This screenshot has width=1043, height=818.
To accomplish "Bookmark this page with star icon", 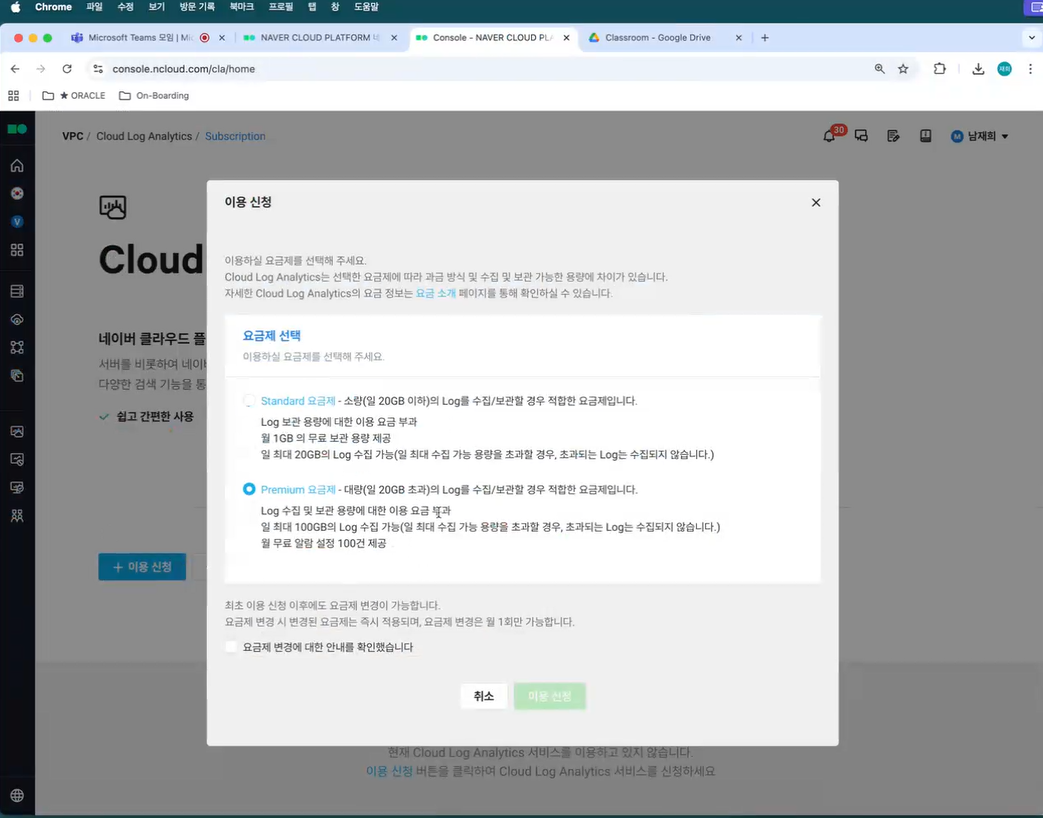I will click(x=903, y=68).
